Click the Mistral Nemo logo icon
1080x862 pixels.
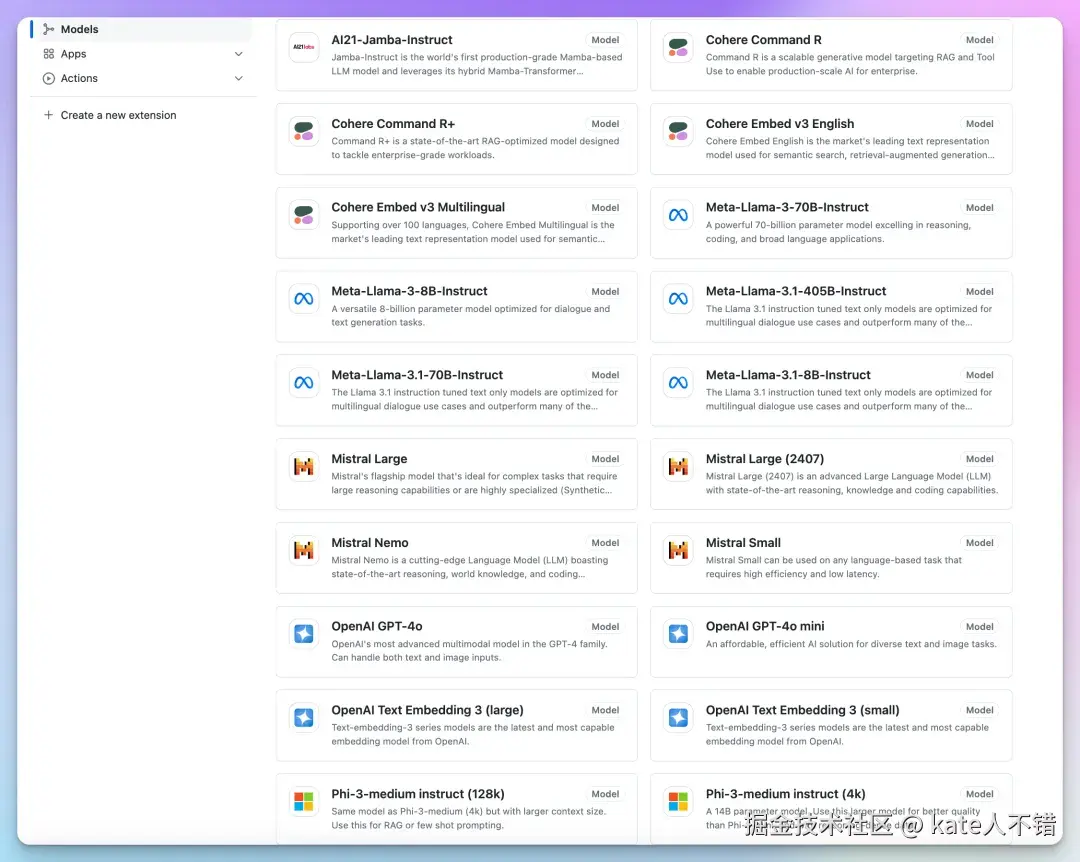click(x=304, y=550)
